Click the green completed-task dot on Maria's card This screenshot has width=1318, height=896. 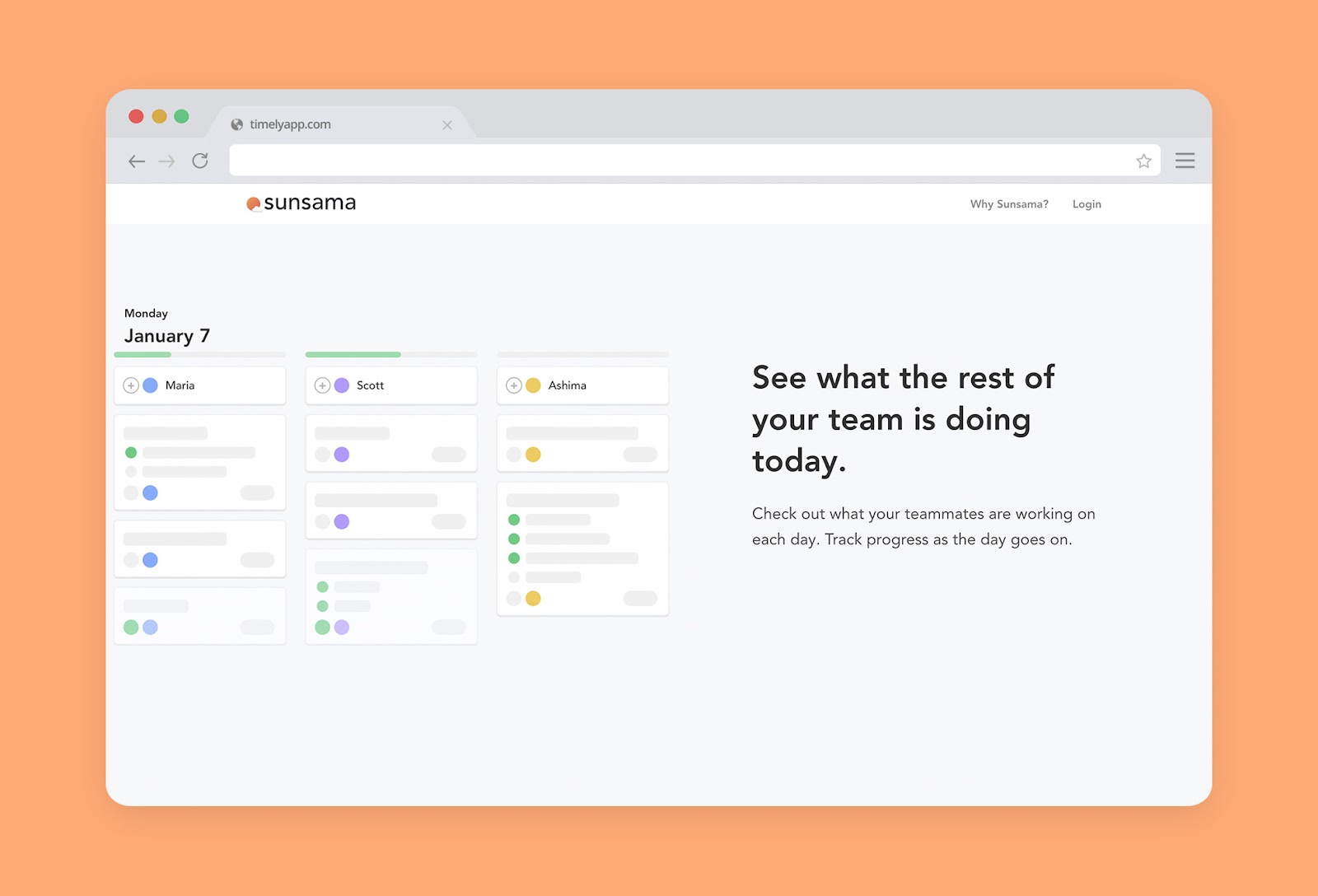click(x=132, y=452)
